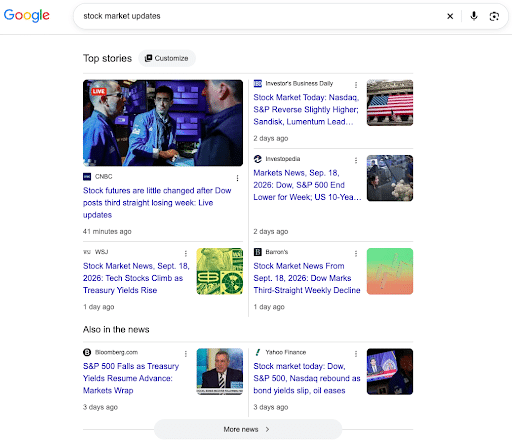This screenshot has height=447, width=512.
Task: Click the Also in the news heading
Action: click(x=116, y=330)
